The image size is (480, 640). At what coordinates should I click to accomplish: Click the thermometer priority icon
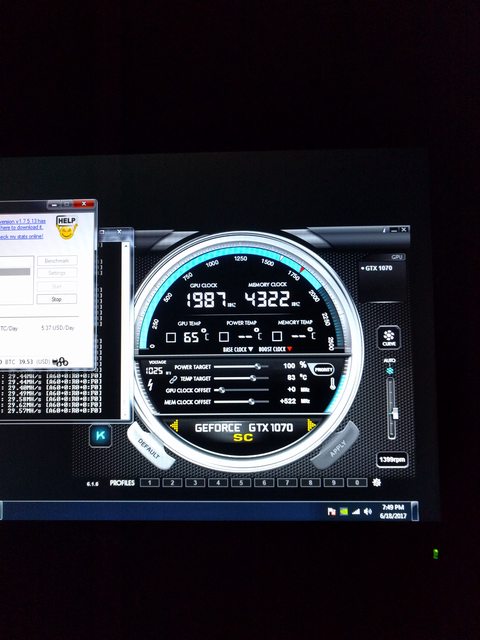tap(333, 384)
